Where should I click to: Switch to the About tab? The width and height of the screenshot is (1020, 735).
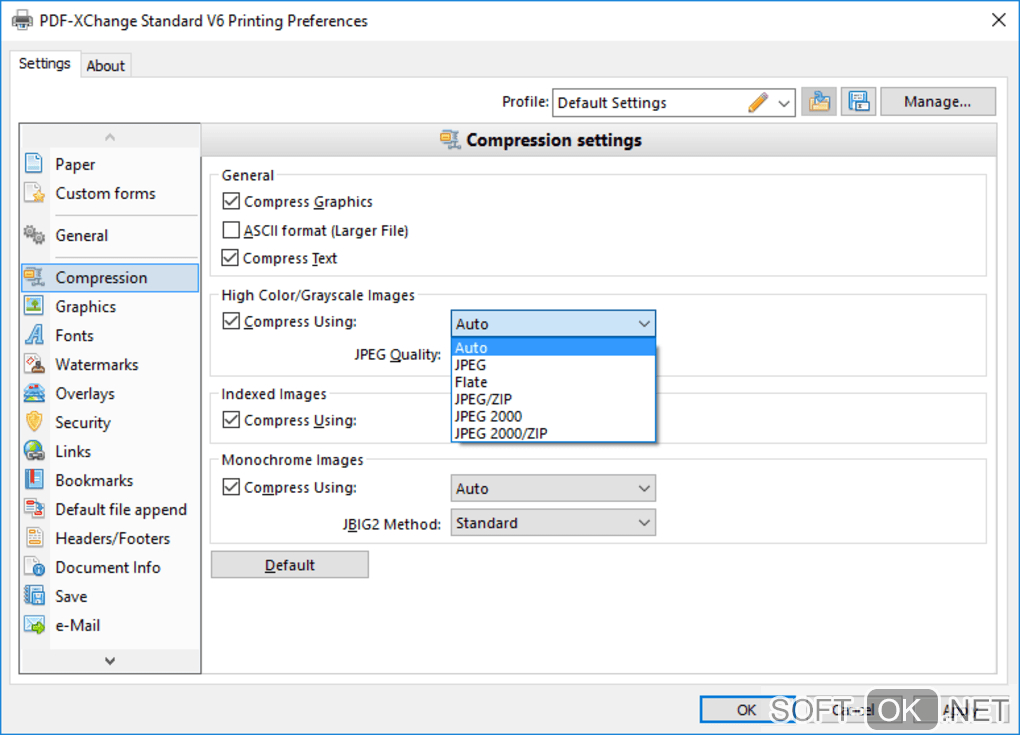point(105,66)
